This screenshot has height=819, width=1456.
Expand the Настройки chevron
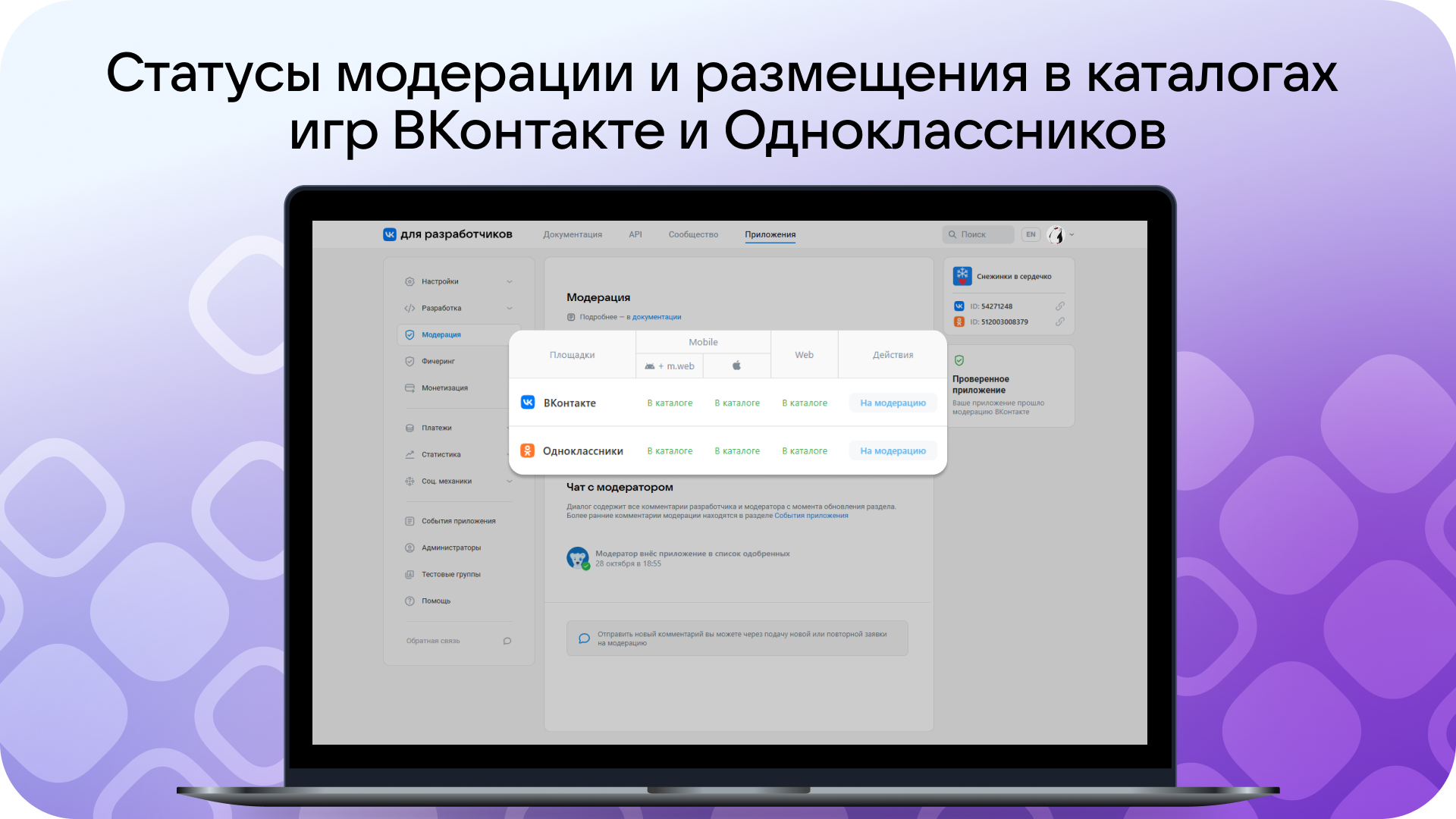[x=510, y=281]
